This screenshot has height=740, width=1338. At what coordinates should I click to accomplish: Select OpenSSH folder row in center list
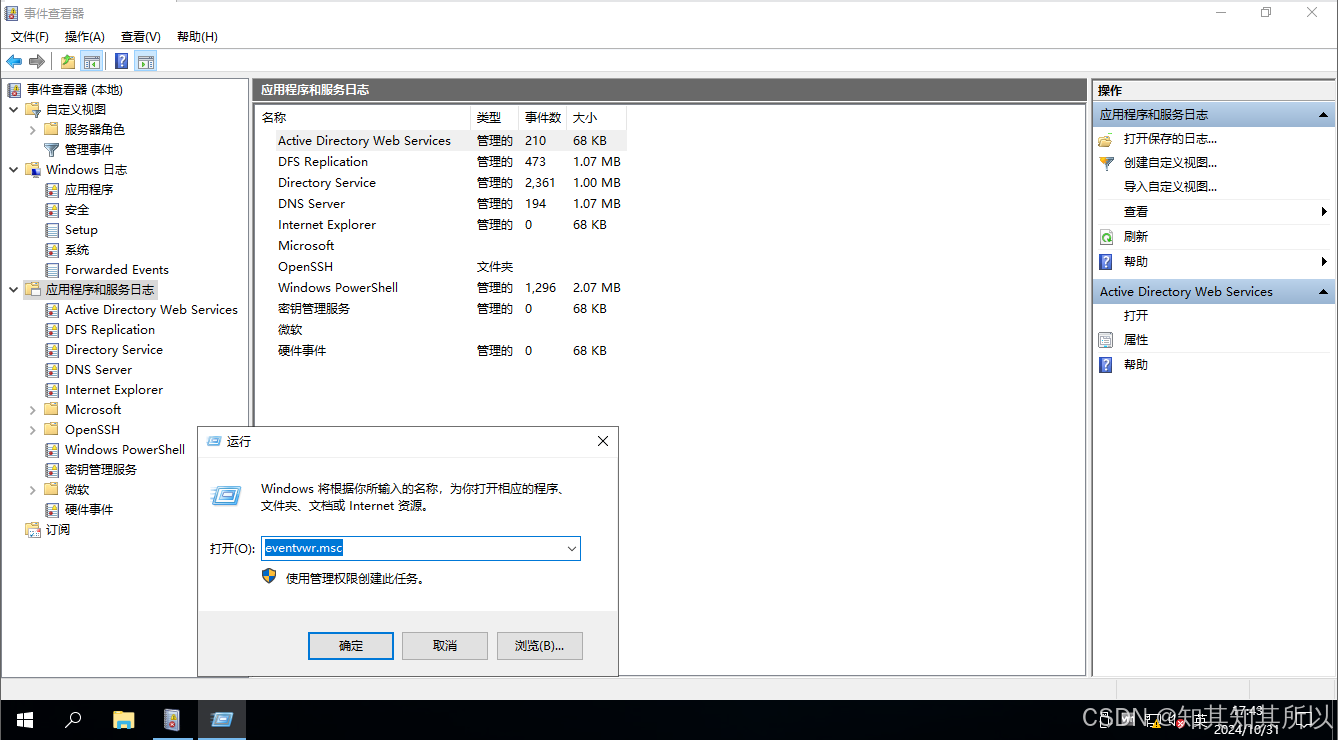(441, 266)
